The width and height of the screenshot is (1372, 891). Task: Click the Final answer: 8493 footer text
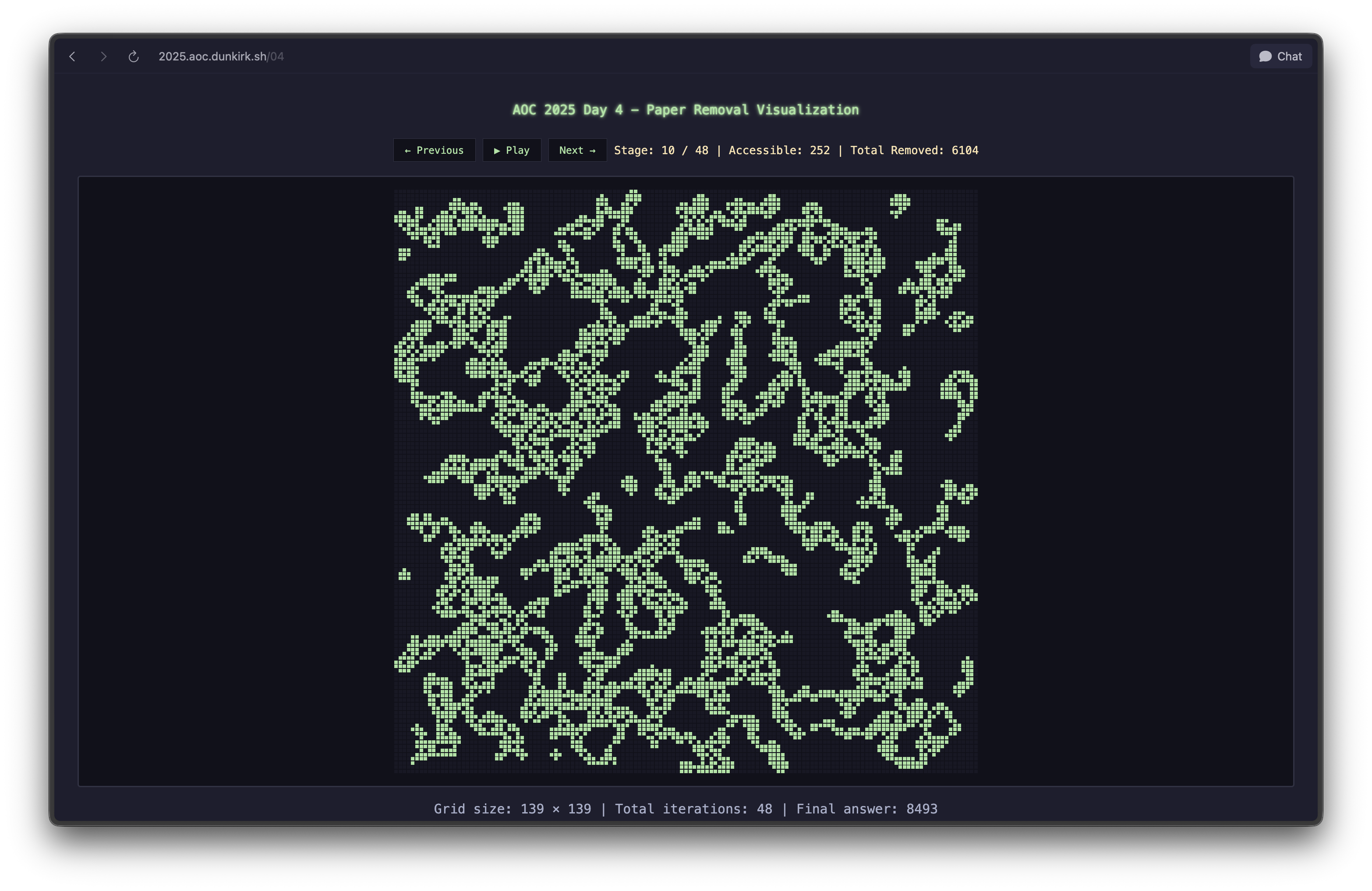867,809
